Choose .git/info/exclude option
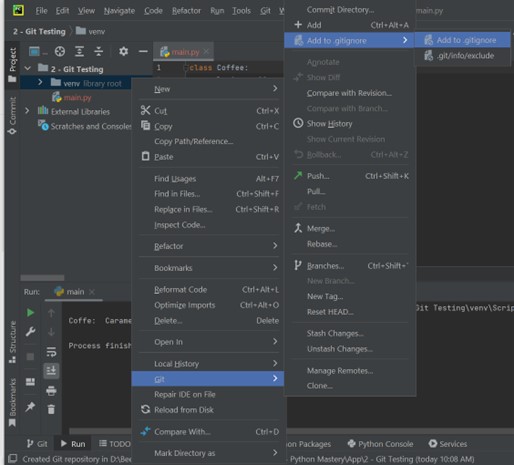Screen dimensions: 514x465 (463, 56)
